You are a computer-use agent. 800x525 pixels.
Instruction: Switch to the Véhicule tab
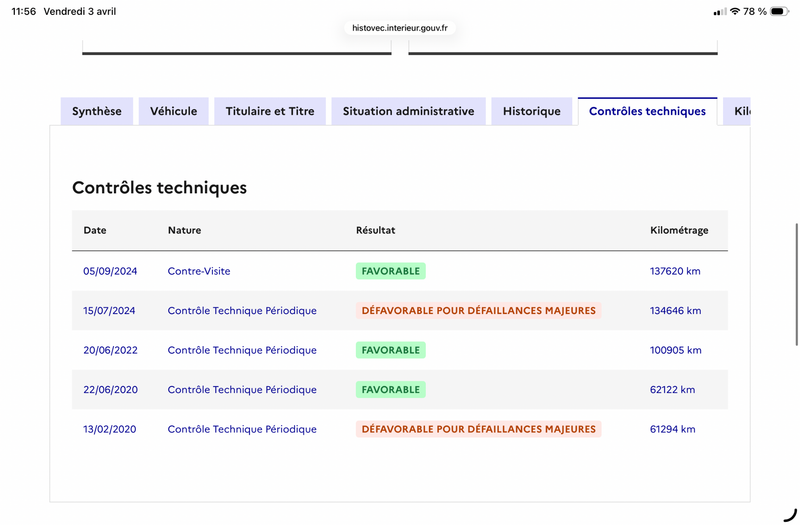pyautogui.click(x=174, y=111)
